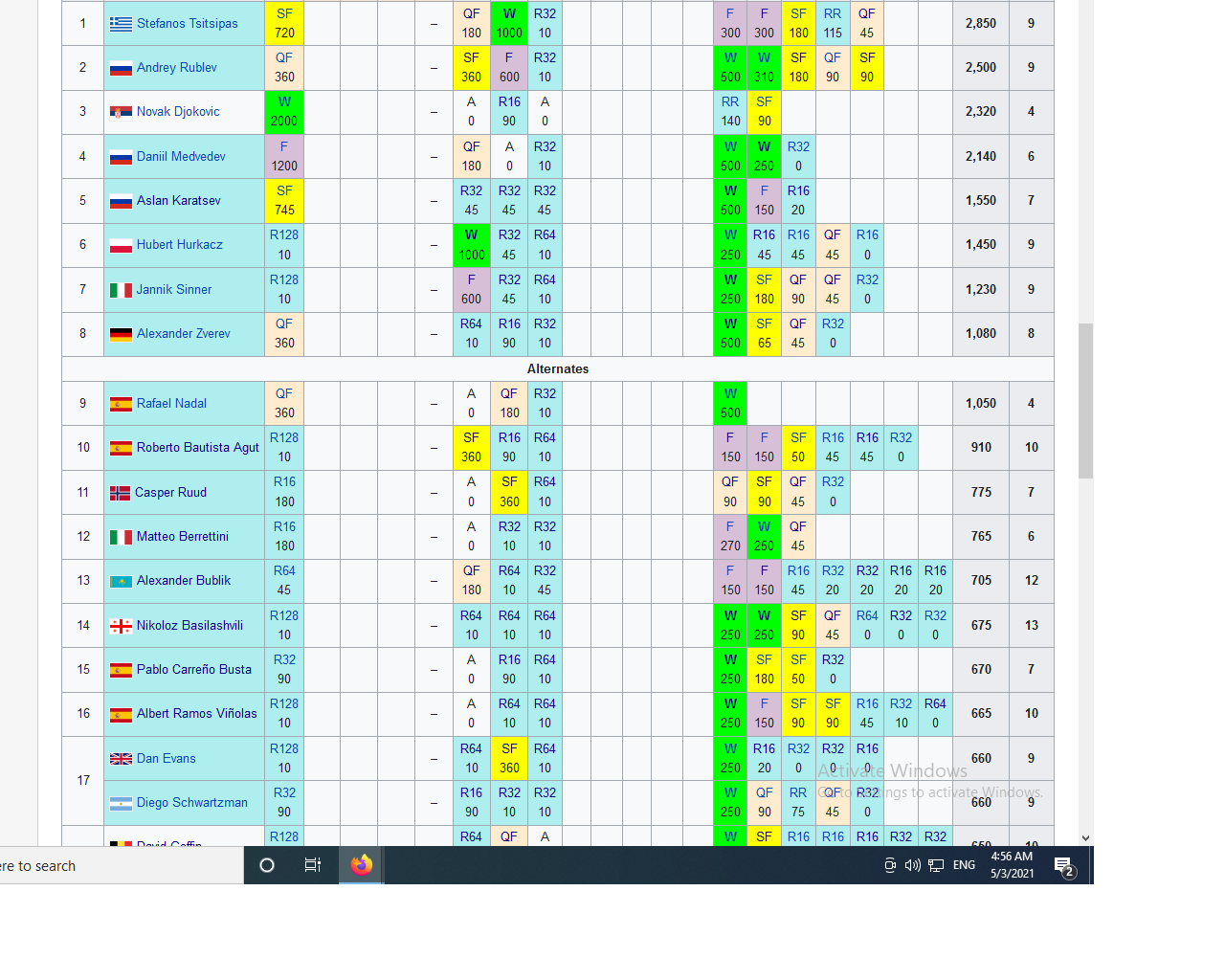The width and height of the screenshot is (1225, 980).
Task: Click the Norwegian flag beside Casper Ruud
Action: 120,493
